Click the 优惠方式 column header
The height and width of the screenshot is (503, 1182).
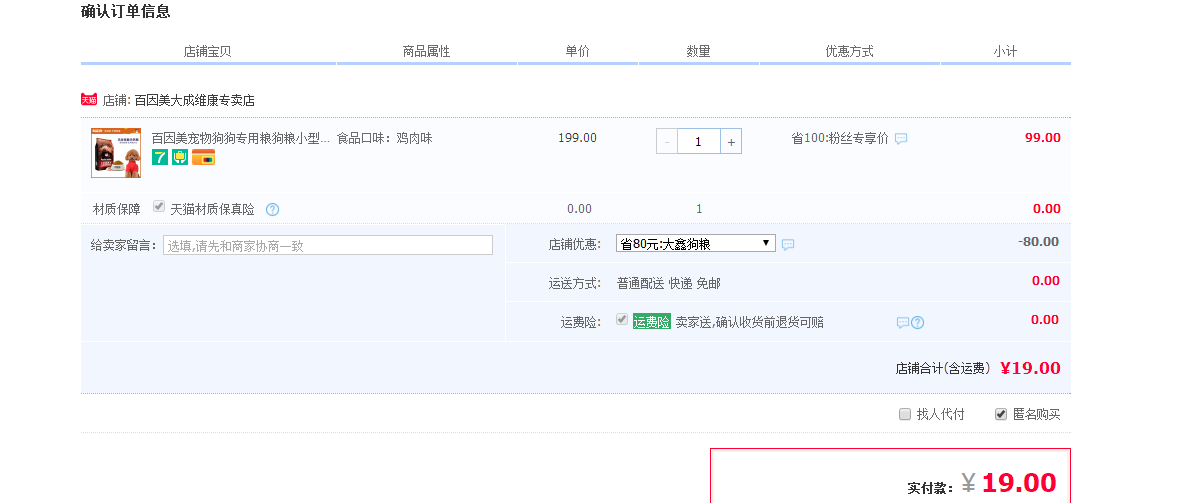point(850,51)
